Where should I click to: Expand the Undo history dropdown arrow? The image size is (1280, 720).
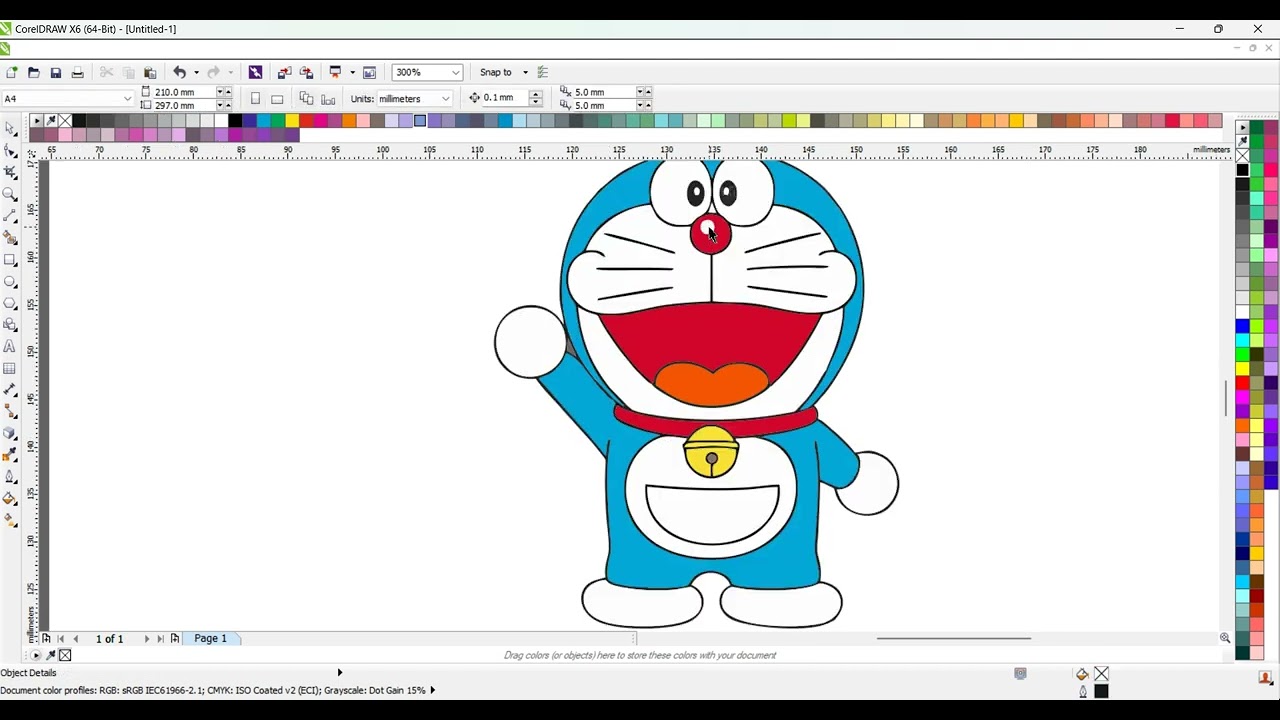point(196,72)
